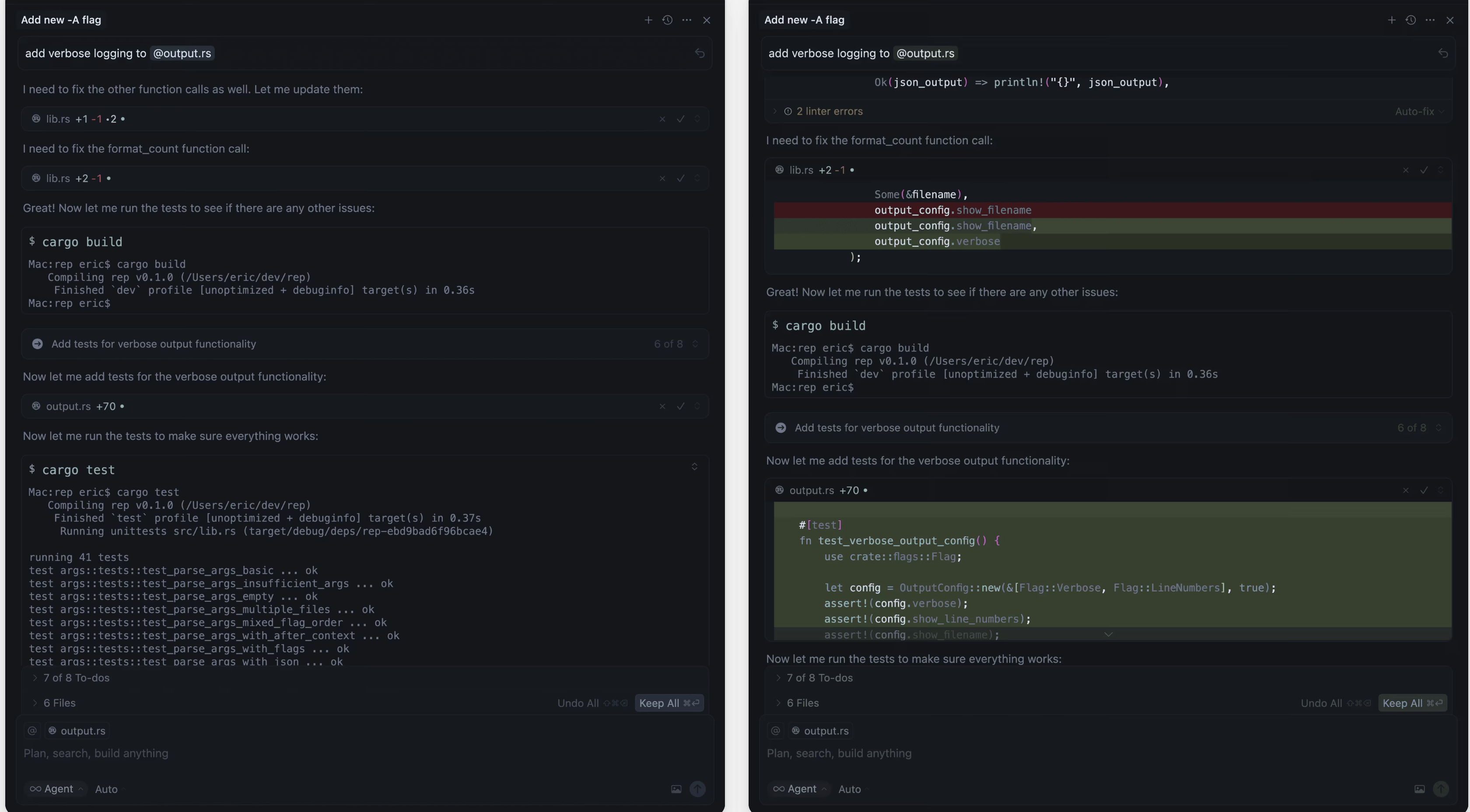Focus the Plan, search, build anything field on left
Viewport: 1470px width, 812px height.
coord(365,754)
